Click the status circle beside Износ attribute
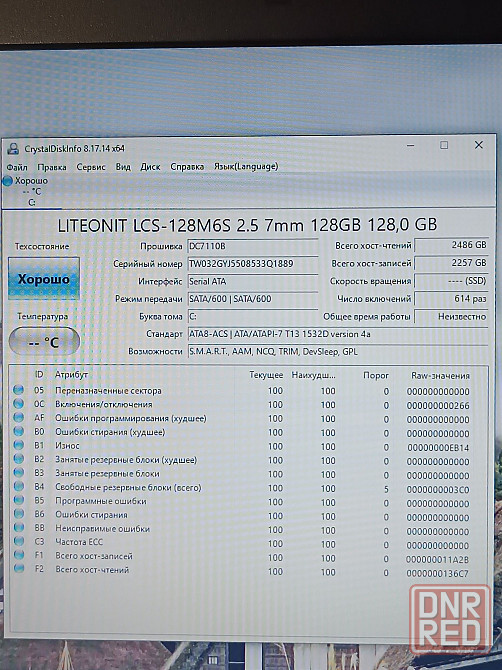 18,445
